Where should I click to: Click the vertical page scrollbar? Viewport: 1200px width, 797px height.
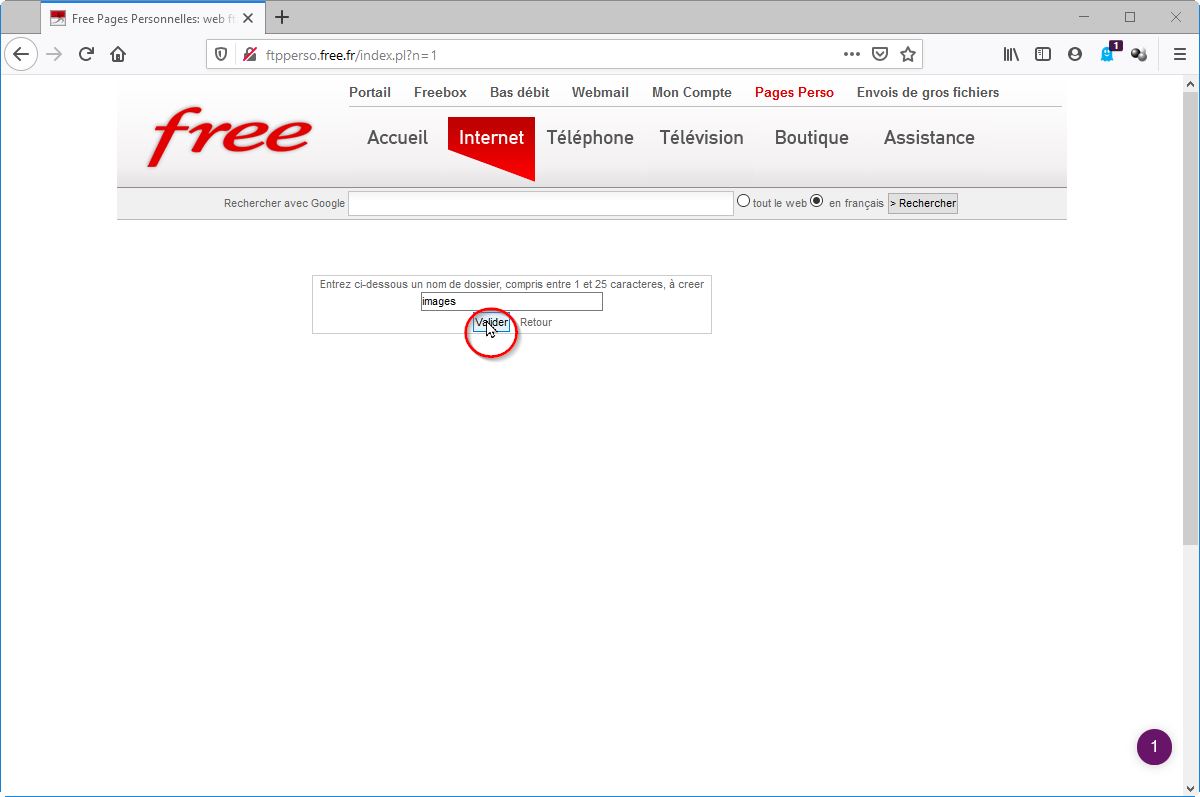1190,320
